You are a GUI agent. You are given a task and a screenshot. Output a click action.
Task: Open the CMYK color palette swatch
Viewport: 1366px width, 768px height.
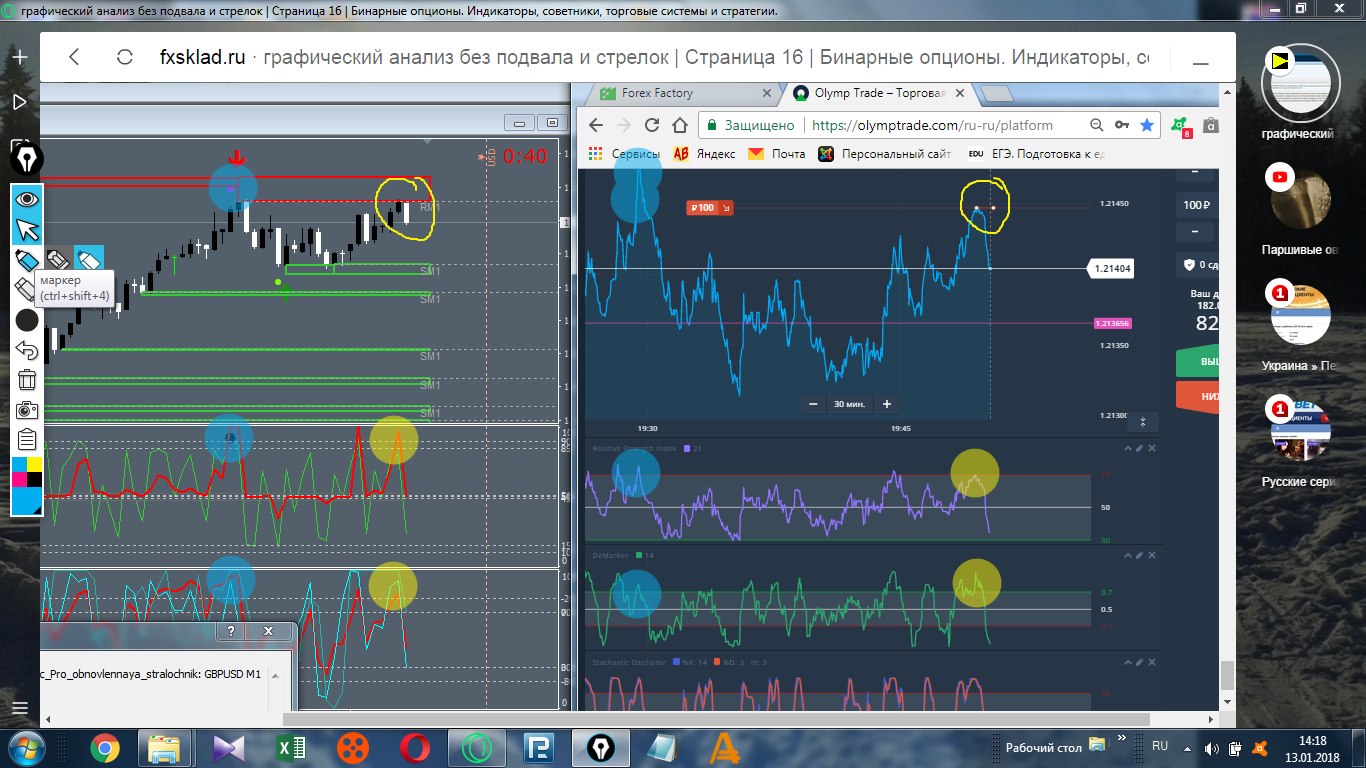coord(27,472)
